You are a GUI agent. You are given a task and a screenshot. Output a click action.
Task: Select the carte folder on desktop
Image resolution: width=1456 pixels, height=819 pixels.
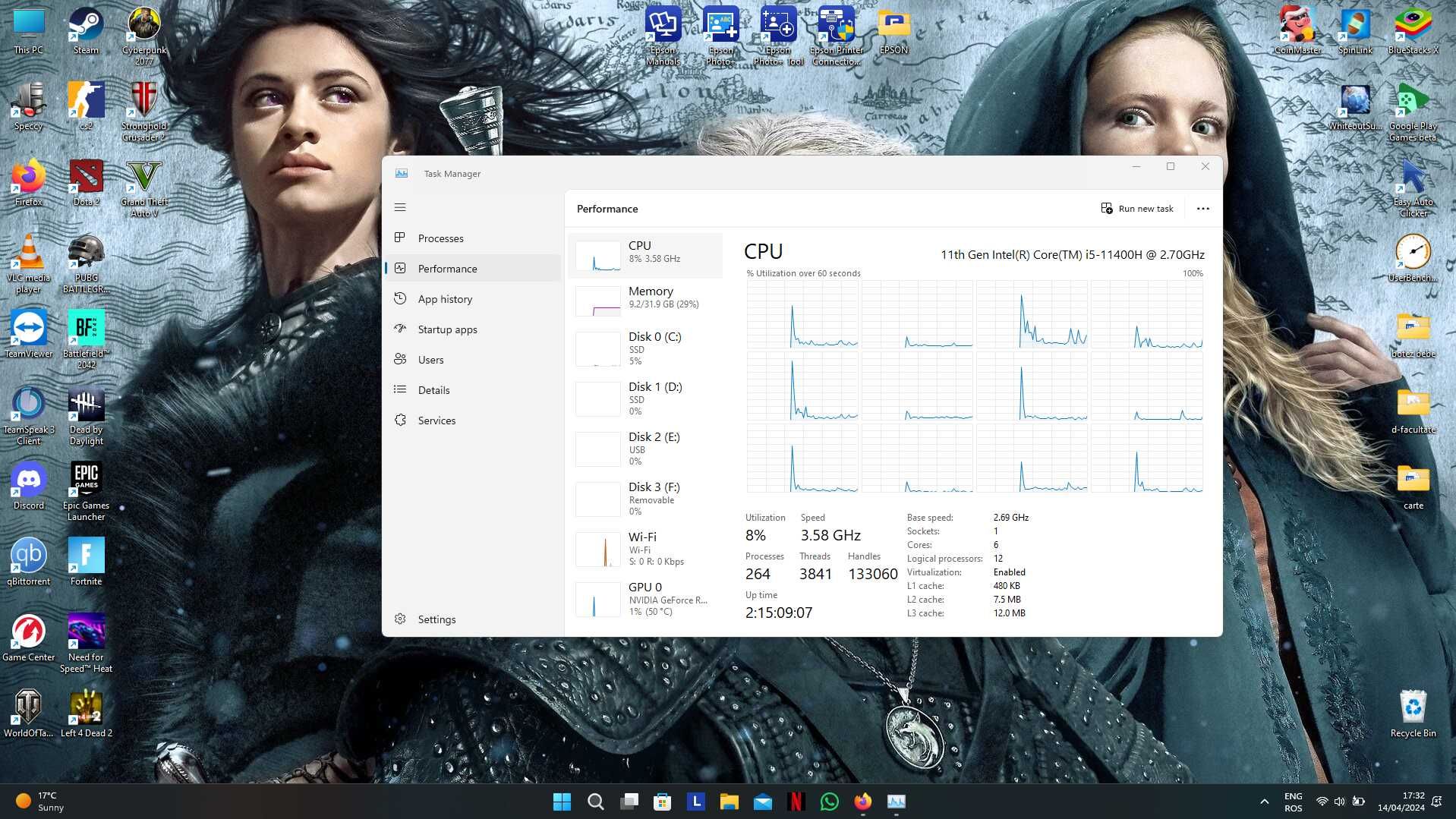(x=1413, y=487)
